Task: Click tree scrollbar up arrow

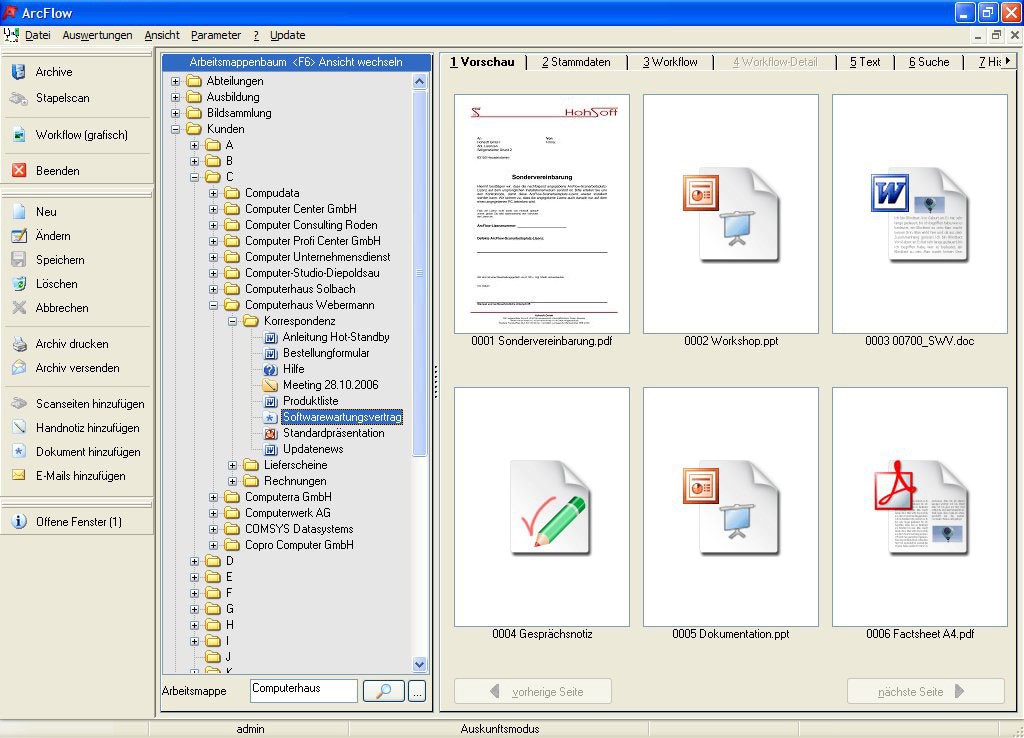Action: tap(419, 82)
